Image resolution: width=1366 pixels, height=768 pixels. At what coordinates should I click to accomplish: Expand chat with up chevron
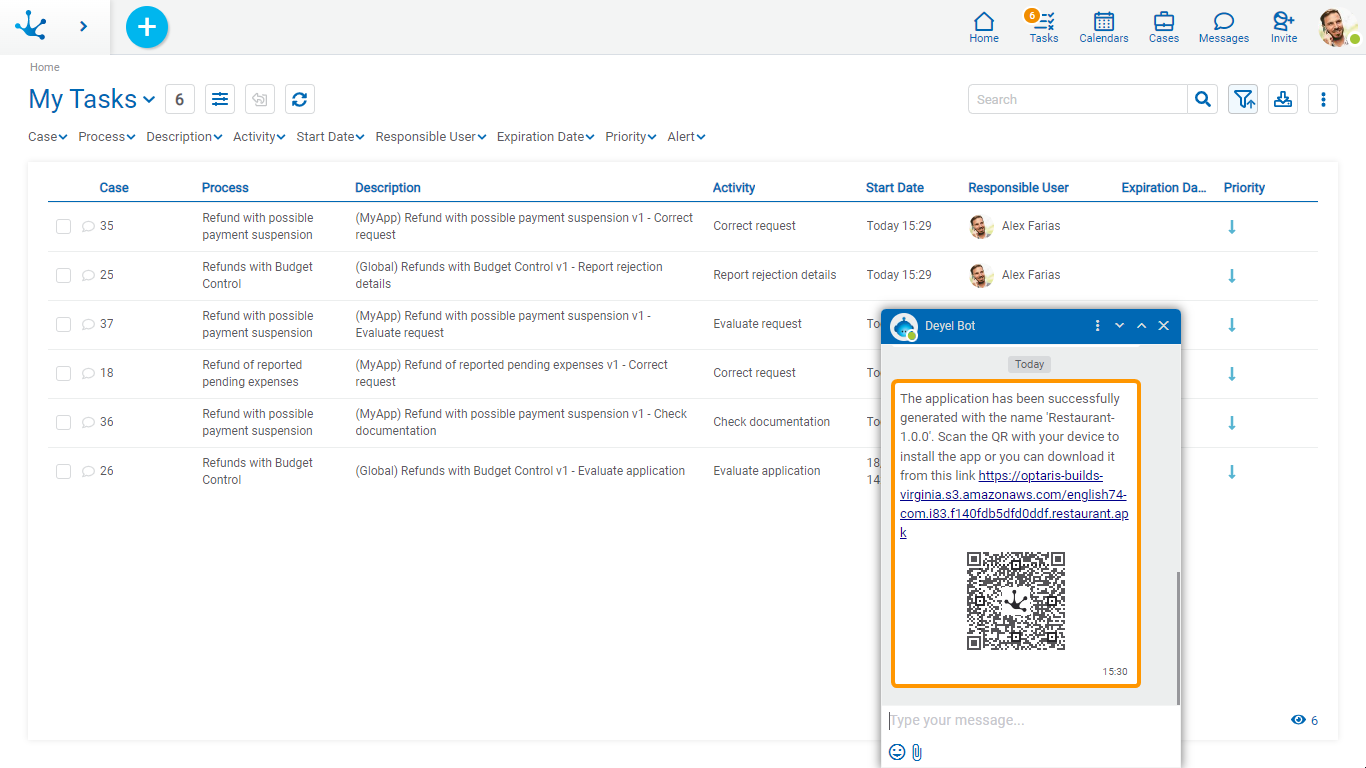[x=1142, y=326]
